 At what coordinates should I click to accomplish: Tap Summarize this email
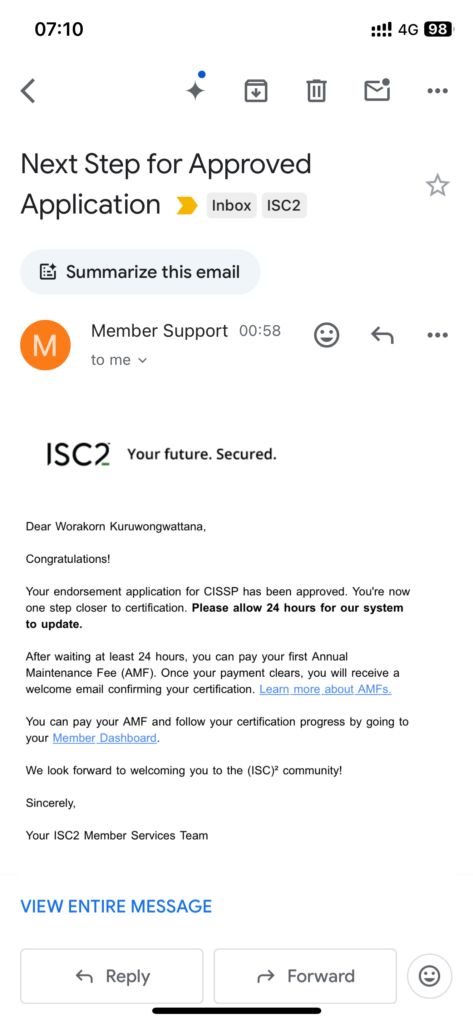coord(140,272)
